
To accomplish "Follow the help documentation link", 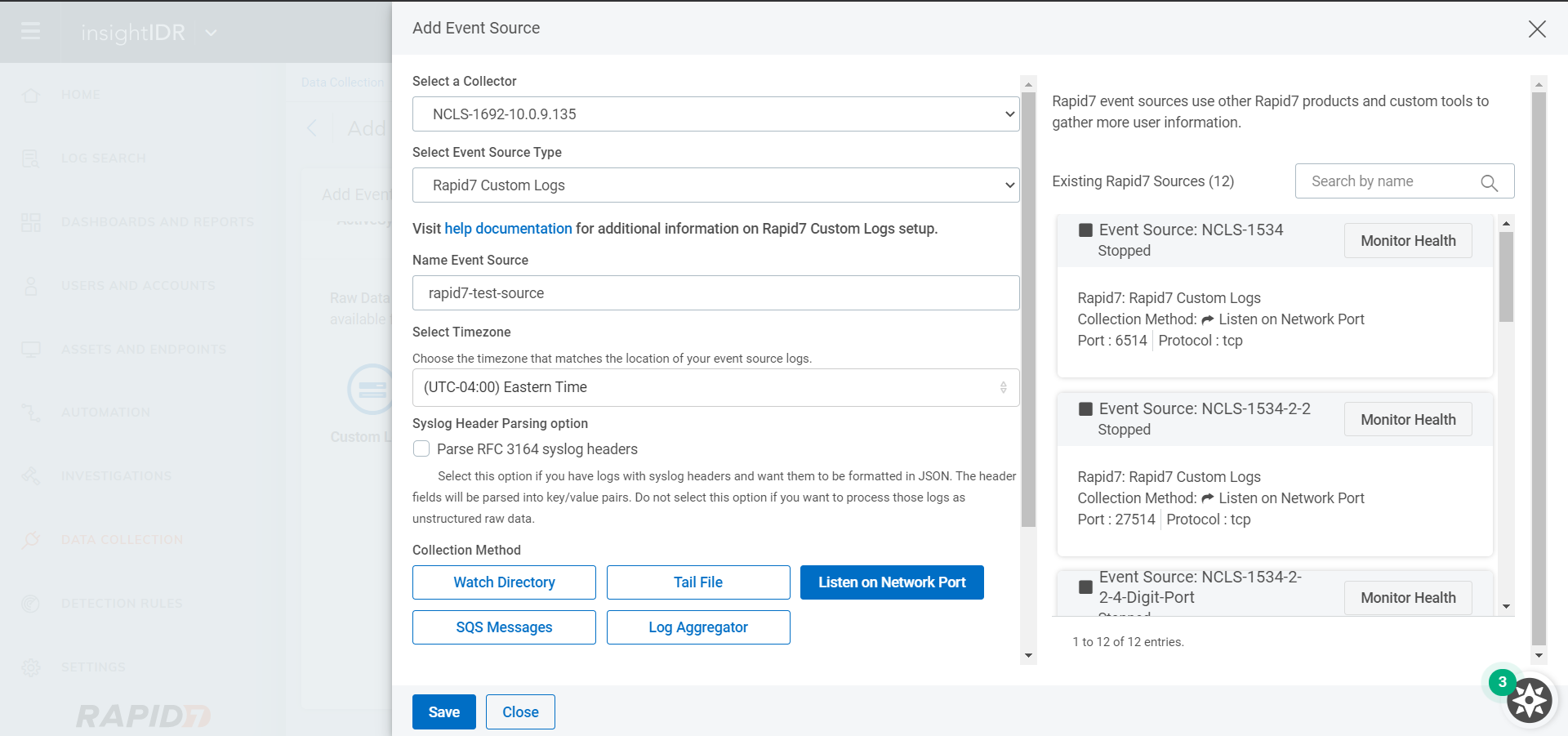I will 508,229.
